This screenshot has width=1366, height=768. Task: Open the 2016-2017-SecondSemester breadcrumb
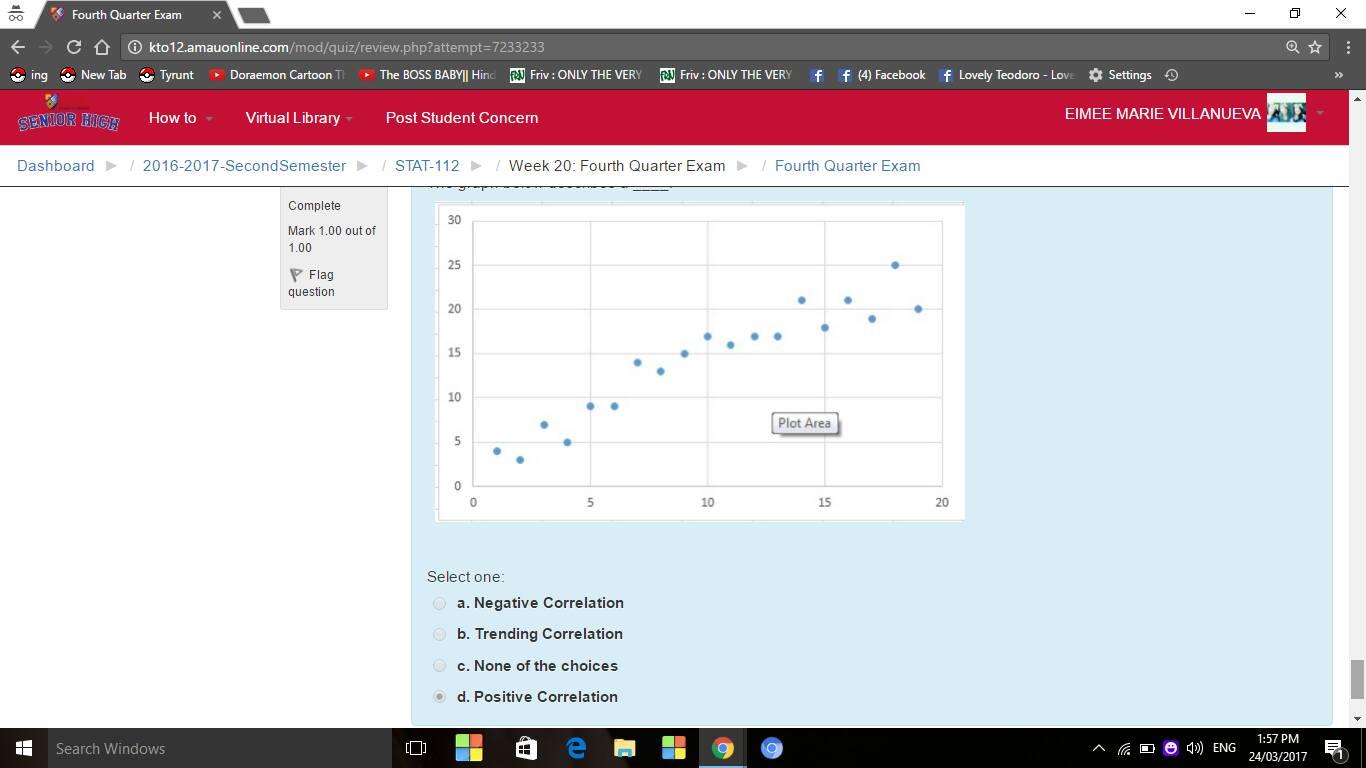pos(244,166)
